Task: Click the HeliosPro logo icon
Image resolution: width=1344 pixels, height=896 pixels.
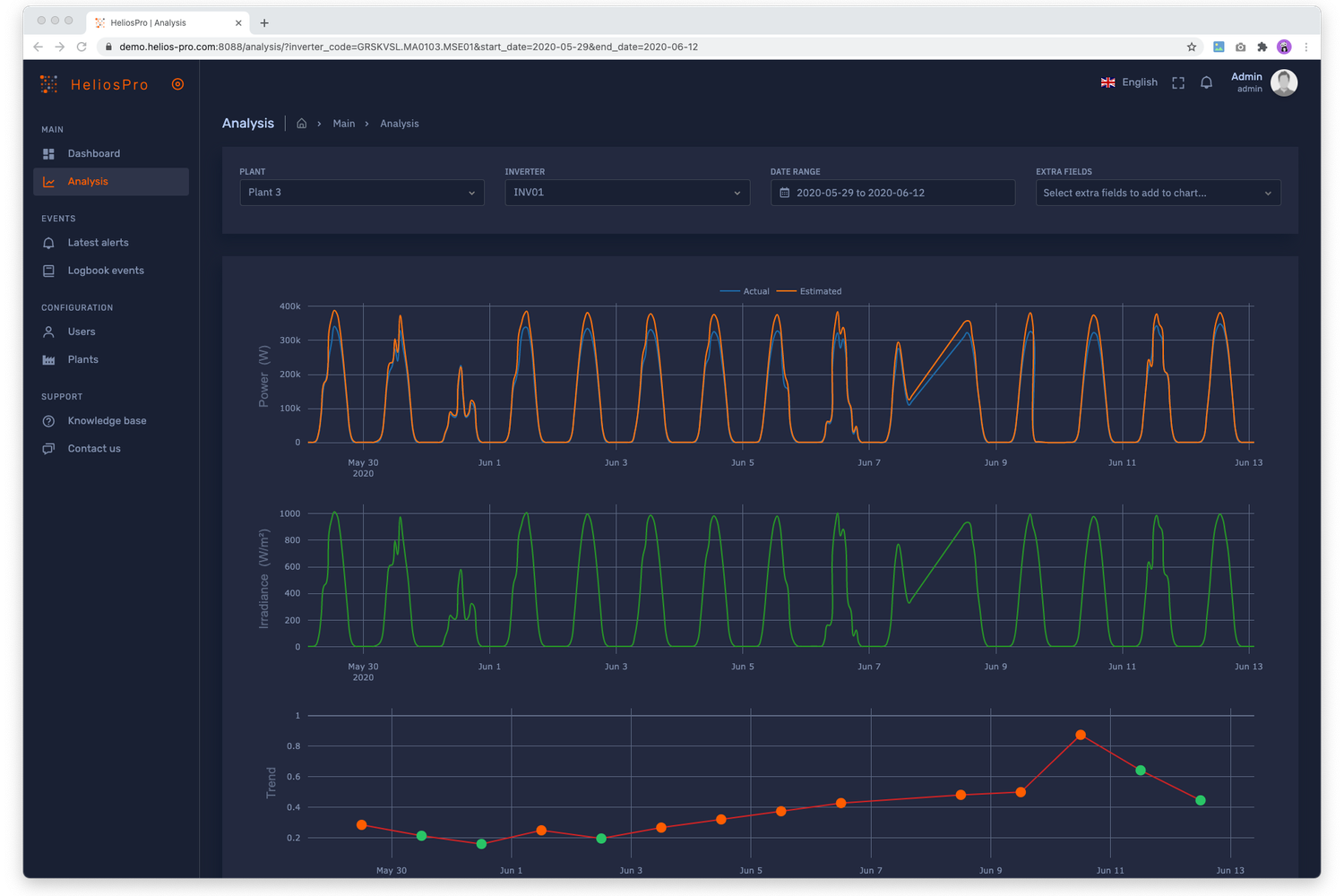Action: coord(49,84)
